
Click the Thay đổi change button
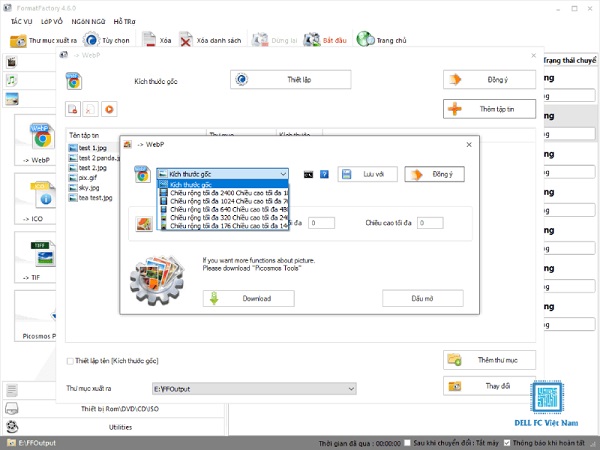489,386
